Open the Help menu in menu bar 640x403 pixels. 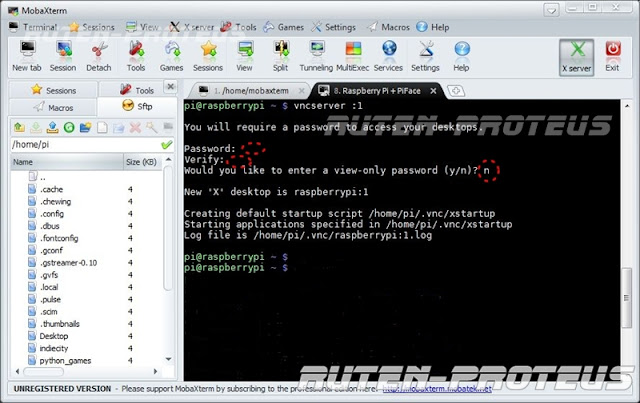coord(433,27)
